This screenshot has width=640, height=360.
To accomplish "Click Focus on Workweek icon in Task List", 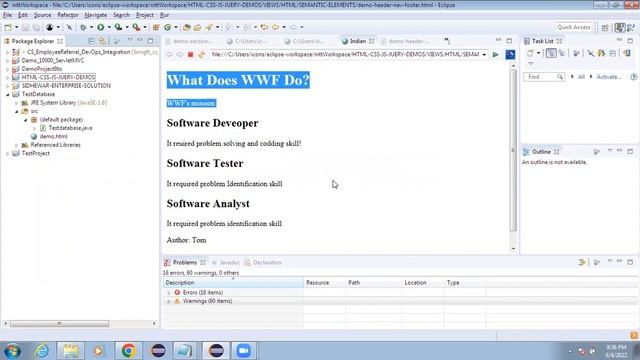I will [576, 53].
